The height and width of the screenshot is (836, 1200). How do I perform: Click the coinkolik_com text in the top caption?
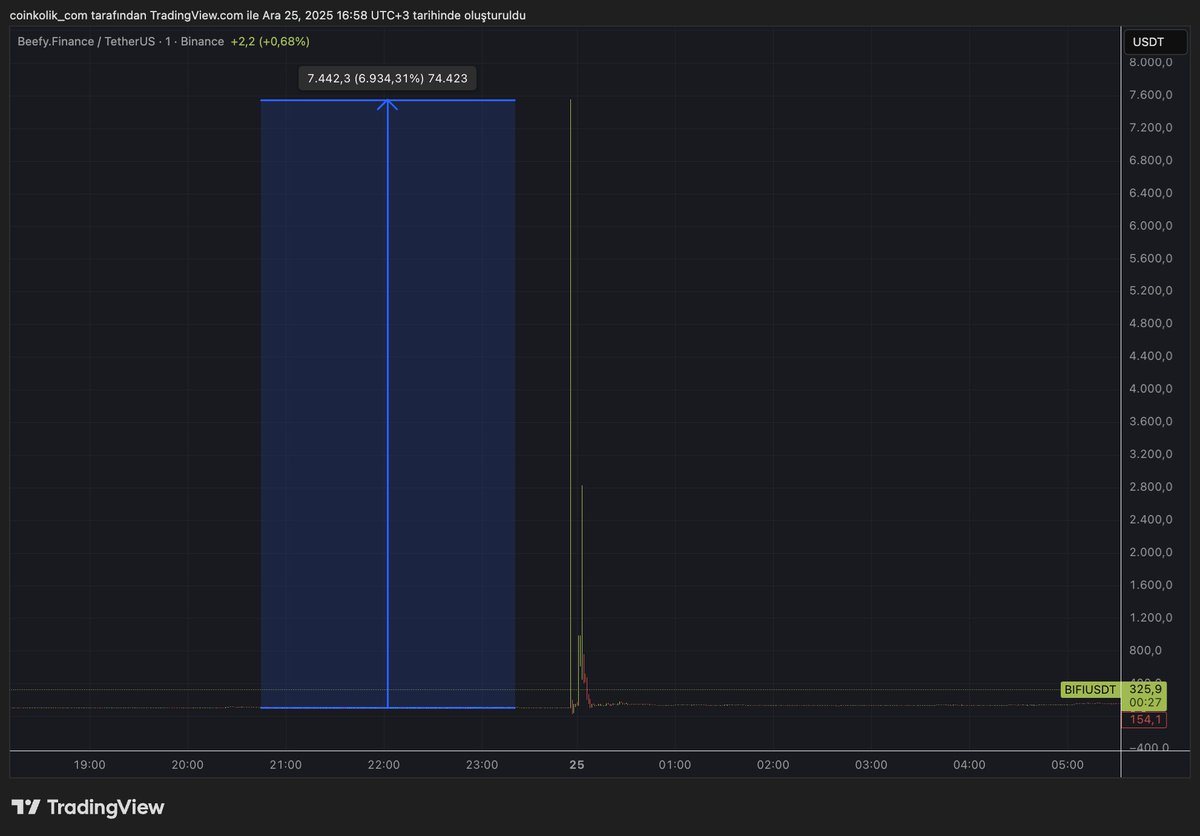click(x=48, y=15)
